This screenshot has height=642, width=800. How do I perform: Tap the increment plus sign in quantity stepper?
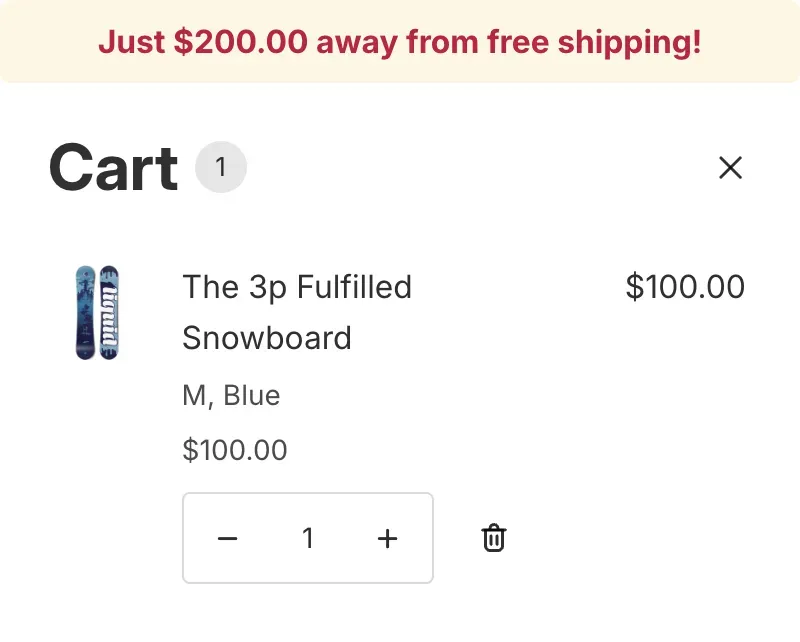point(387,538)
